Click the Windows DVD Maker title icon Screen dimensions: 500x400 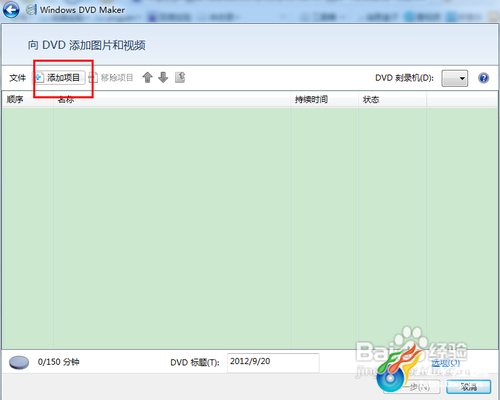click(31, 9)
